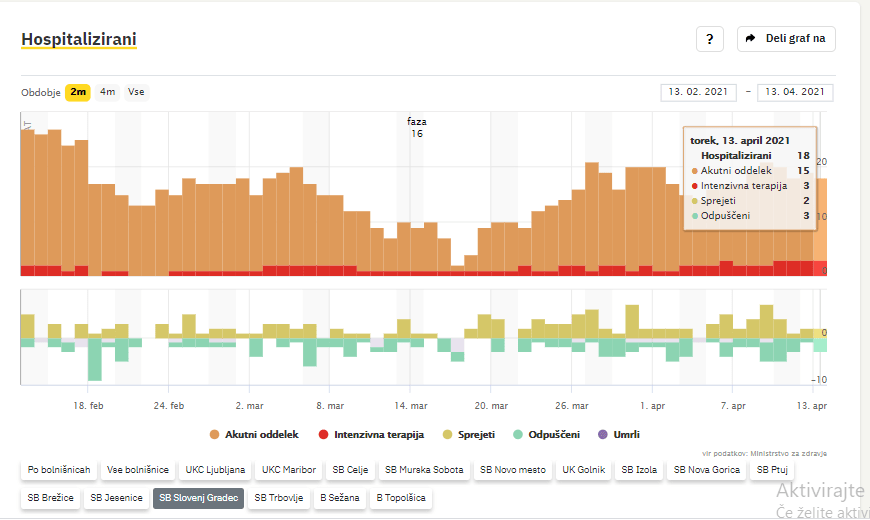Choose UKC Ljubljana hospital

pos(213,469)
